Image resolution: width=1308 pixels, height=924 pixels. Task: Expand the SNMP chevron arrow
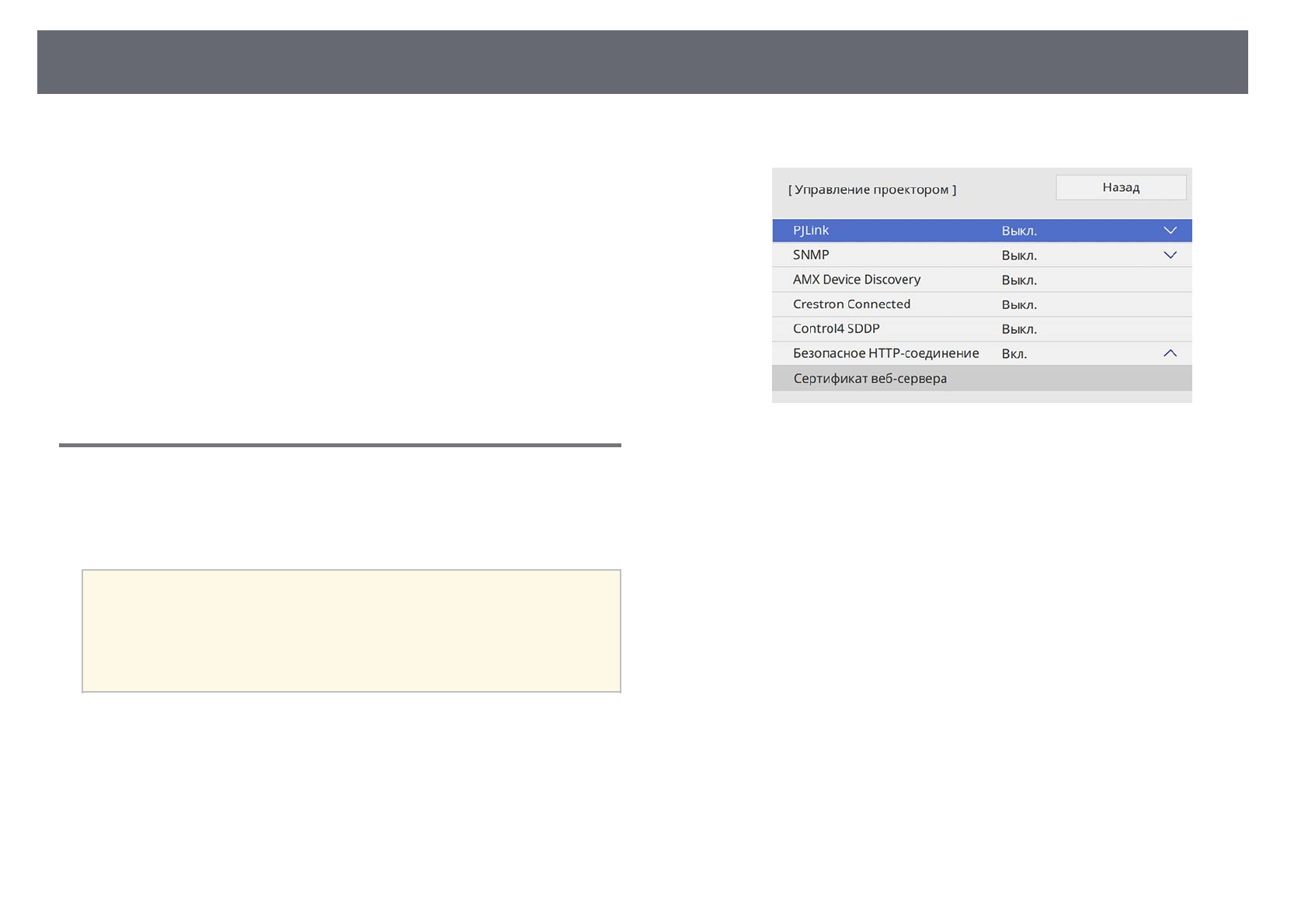[x=1170, y=255]
